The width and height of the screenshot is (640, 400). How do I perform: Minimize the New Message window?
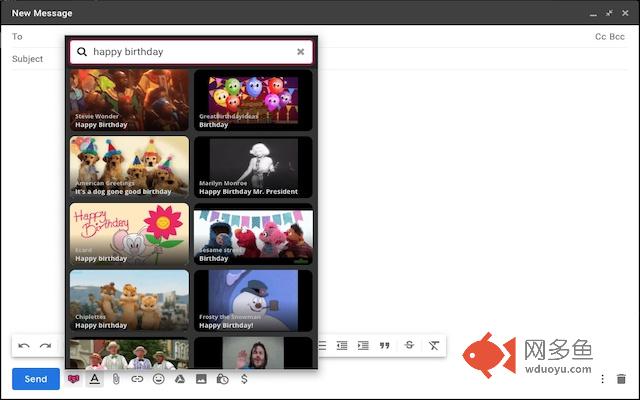(593, 14)
